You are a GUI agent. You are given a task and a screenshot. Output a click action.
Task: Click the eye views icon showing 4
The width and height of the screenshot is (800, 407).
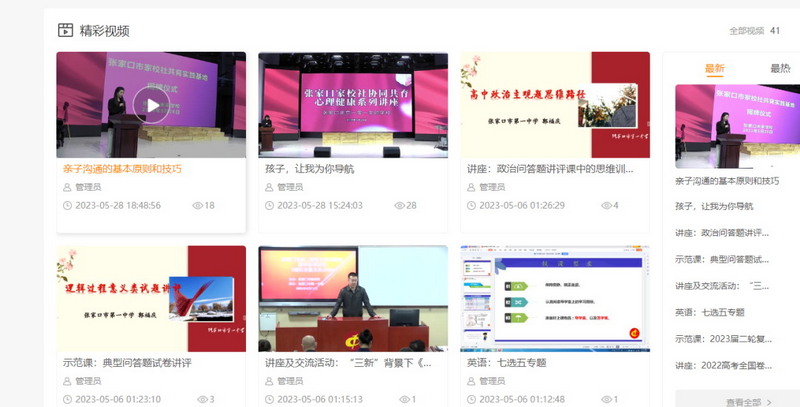(x=606, y=205)
